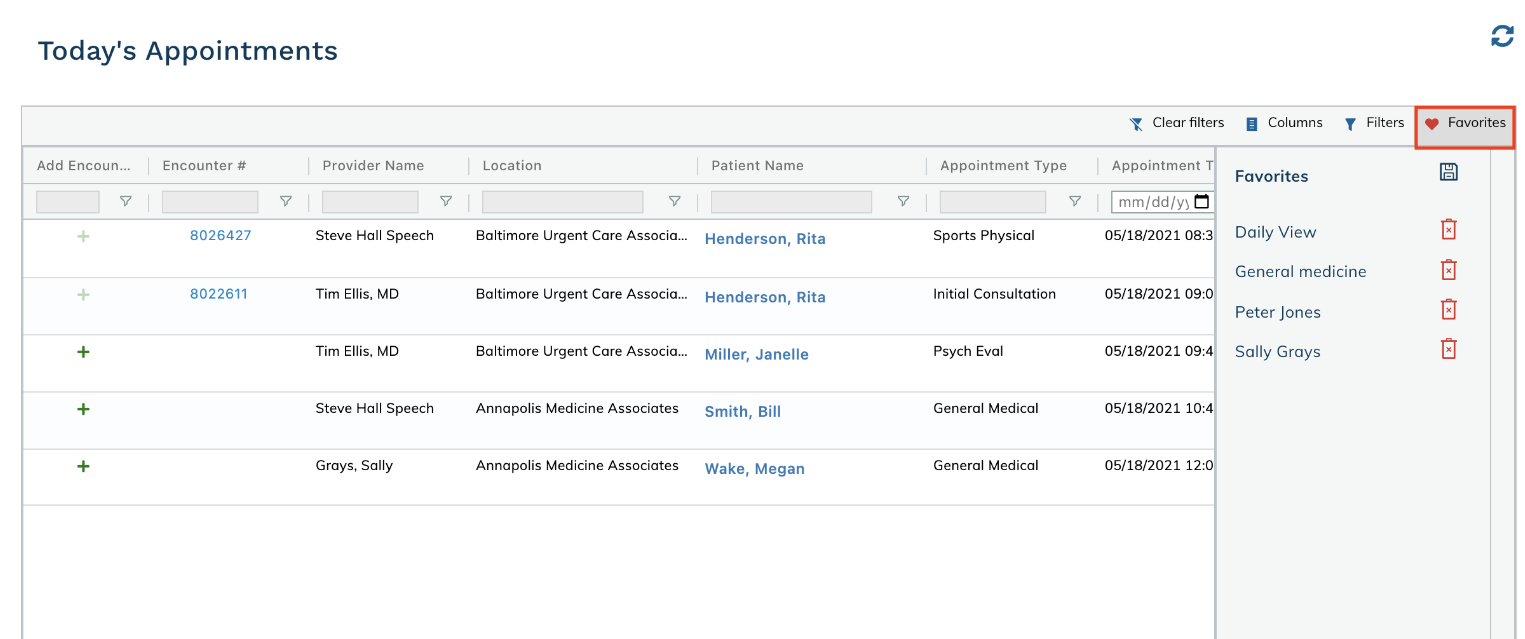Delete the General medicine favorite

1448,269
